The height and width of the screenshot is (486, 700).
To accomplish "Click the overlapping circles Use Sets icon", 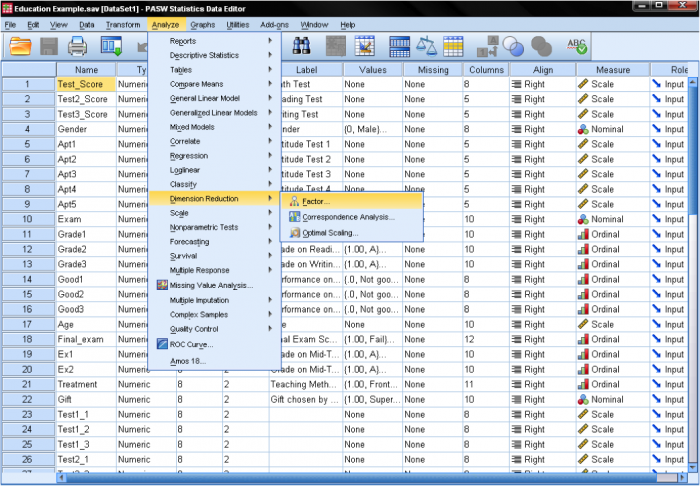I will (514, 46).
